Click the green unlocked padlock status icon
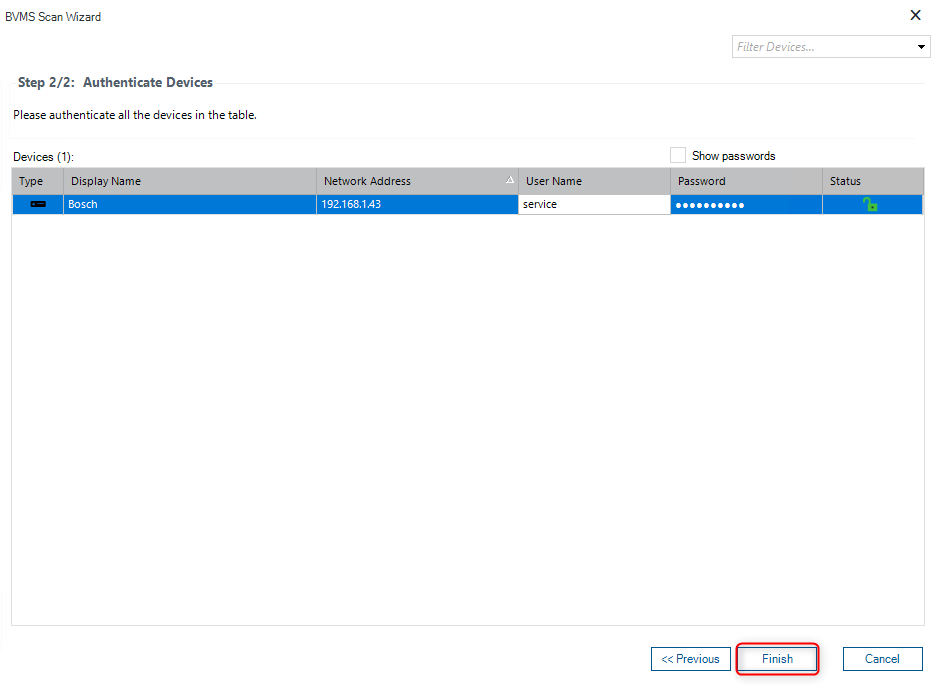Viewport: 938px width, 685px height. [x=870, y=204]
